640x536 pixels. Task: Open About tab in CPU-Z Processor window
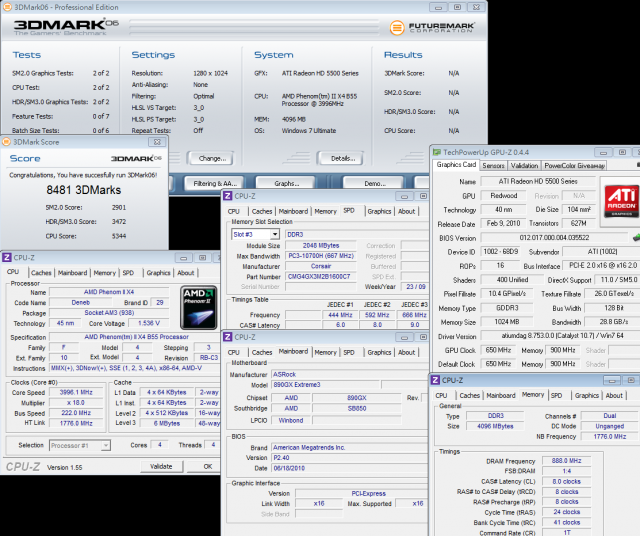point(186,273)
